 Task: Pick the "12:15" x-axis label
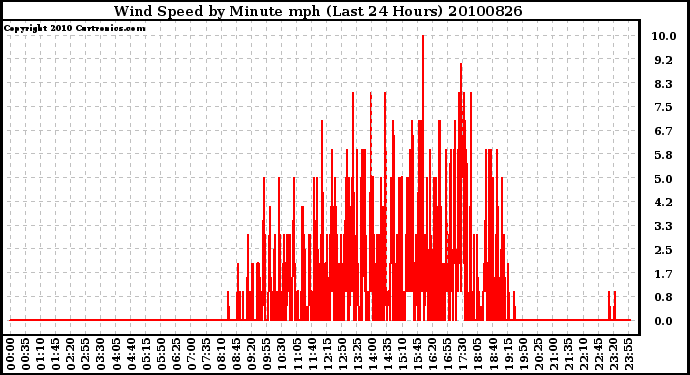pos(327,354)
